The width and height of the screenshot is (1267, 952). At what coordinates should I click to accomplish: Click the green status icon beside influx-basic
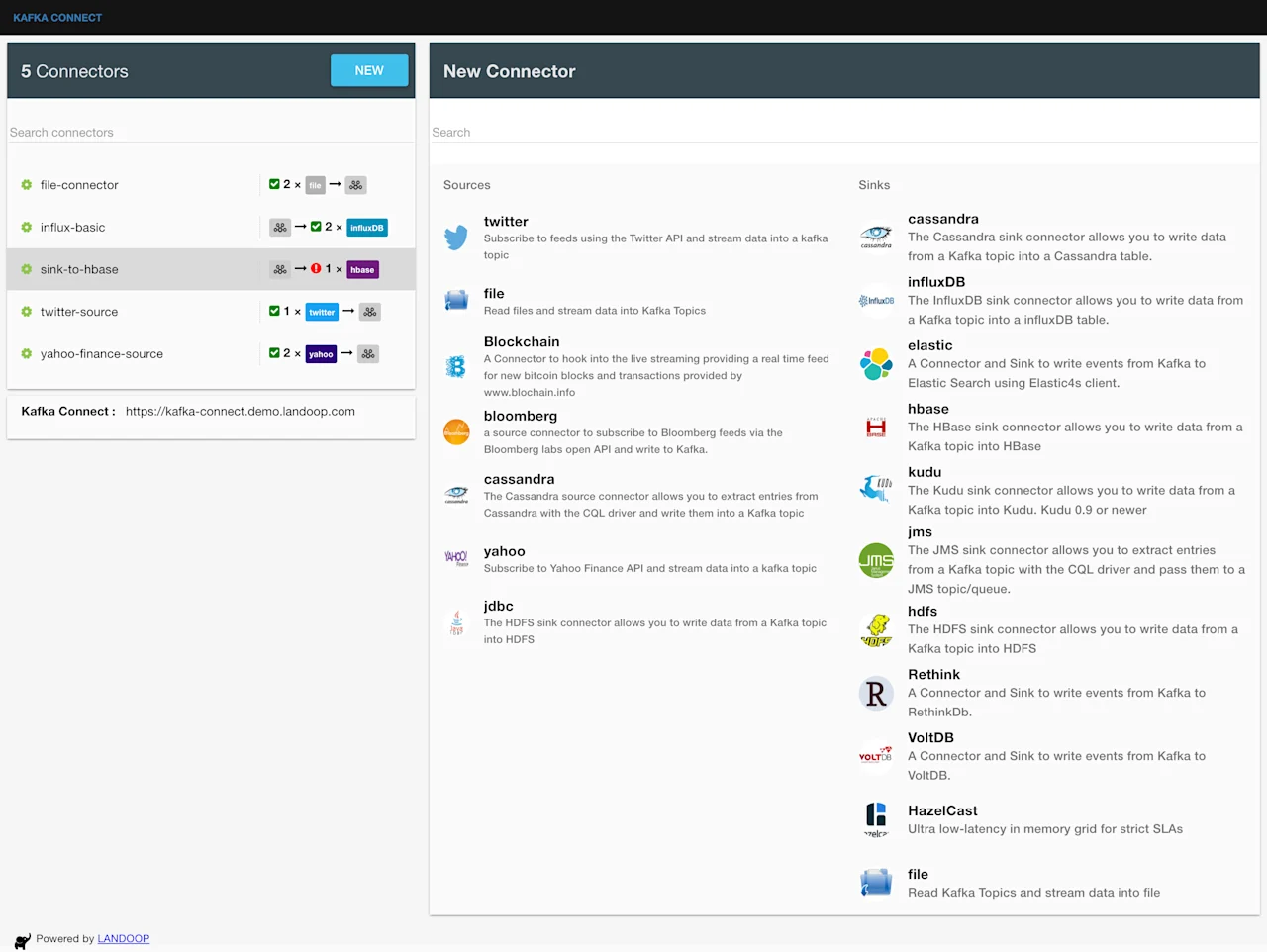pyautogui.click(x=27, y=228)
